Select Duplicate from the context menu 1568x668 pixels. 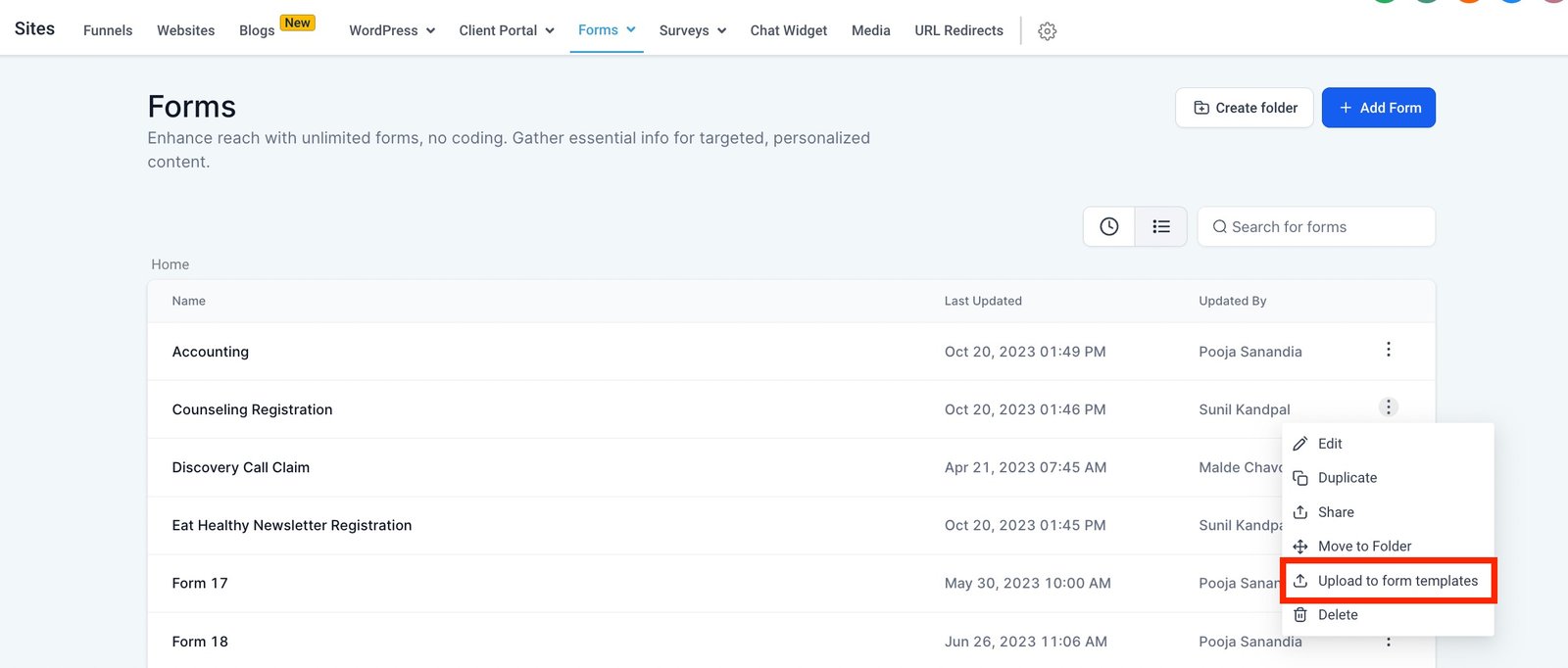[1347, 478]
